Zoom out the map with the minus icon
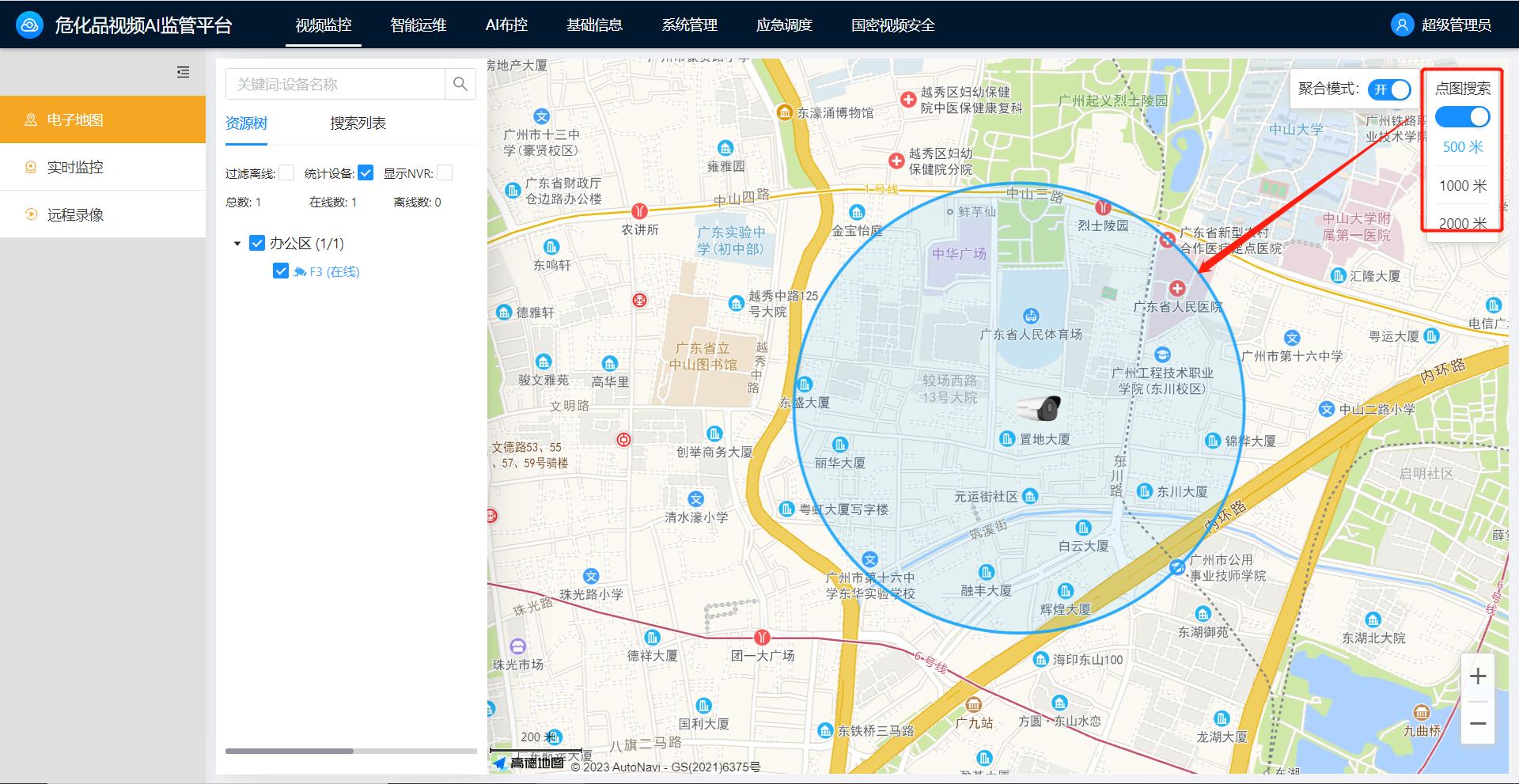Viewport: 1519px width, 784px height. (1478, 723)
